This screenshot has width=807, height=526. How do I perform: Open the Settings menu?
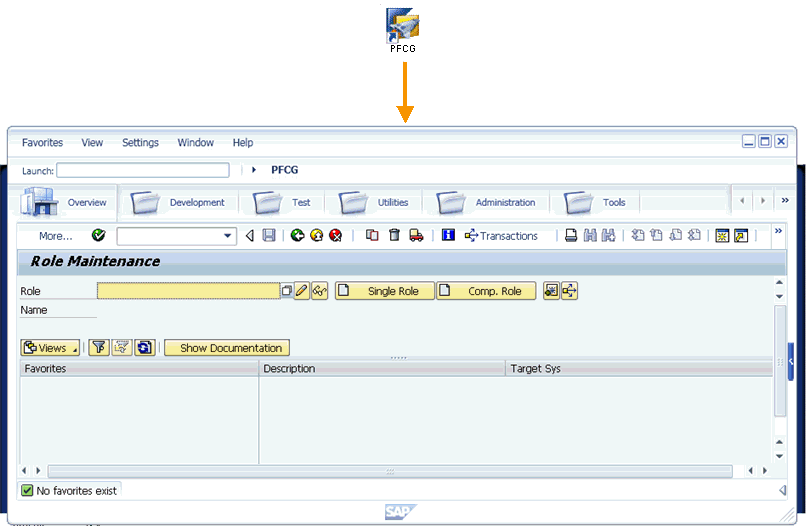tap(140, 143)
